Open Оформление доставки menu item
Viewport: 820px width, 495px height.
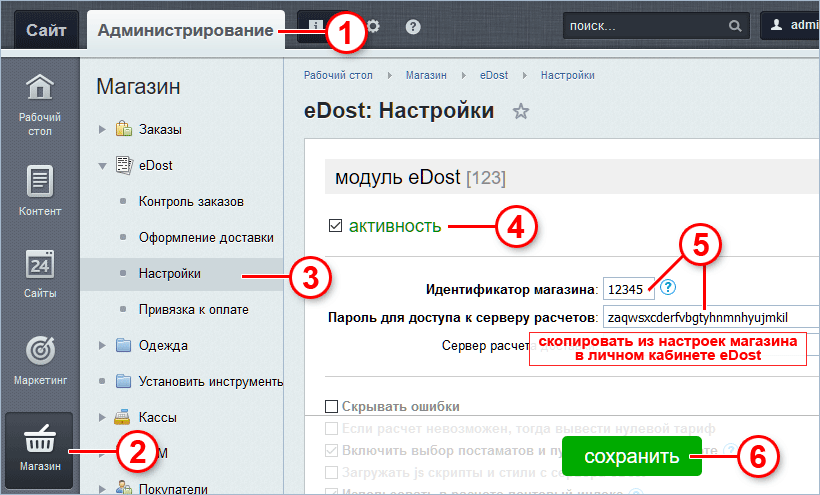[206, 237]
